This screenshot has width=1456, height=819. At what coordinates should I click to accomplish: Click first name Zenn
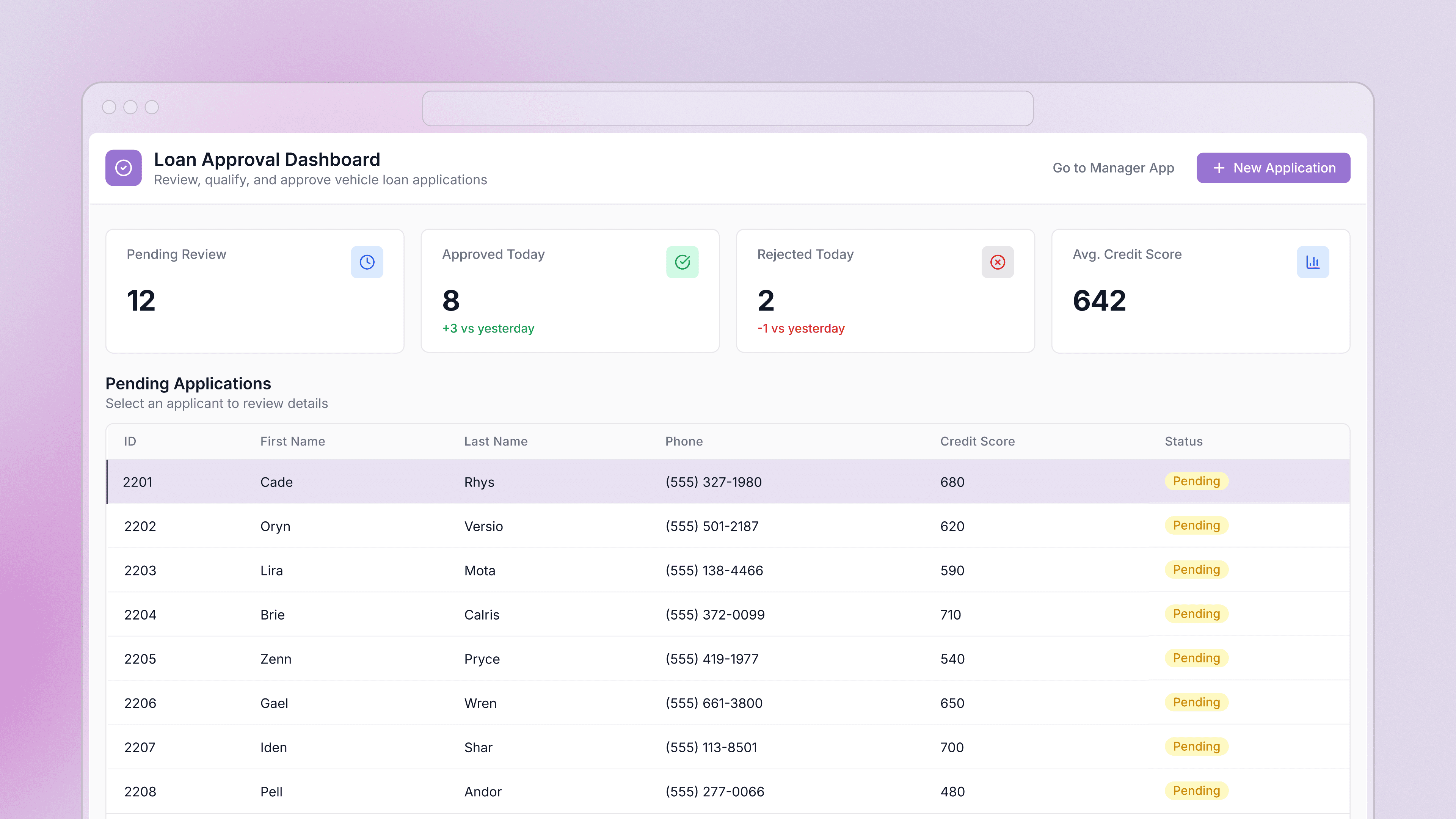click(276, 659)
